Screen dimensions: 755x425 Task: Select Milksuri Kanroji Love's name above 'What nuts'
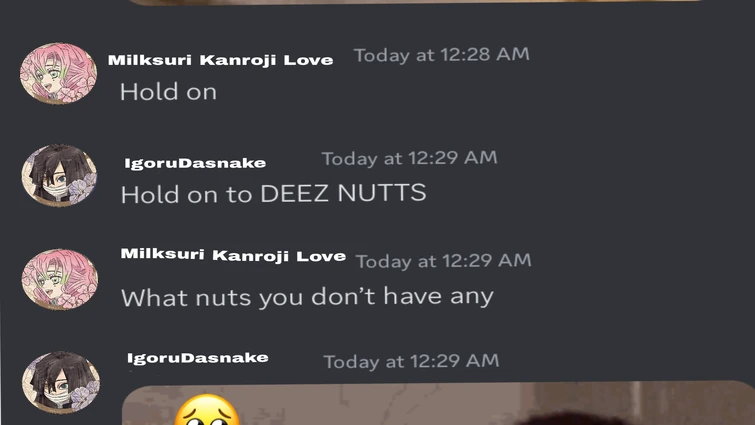click(x=233, y=255)
